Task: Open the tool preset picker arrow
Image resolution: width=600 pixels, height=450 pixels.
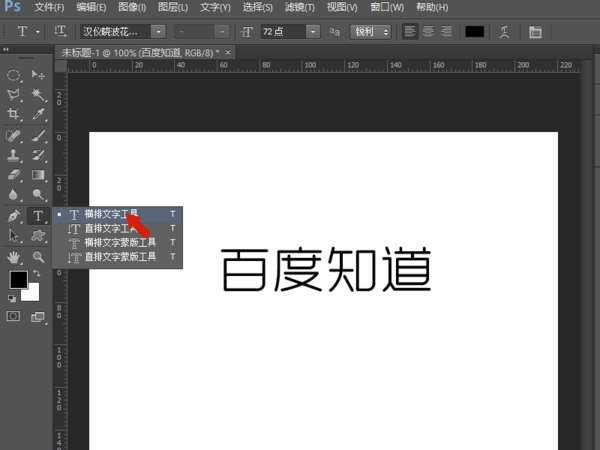Action: [38, 32]
